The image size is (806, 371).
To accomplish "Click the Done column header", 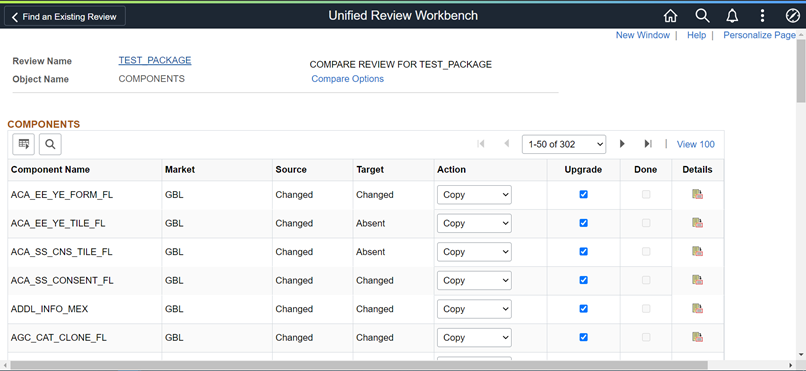I will [x=646, y=170].
